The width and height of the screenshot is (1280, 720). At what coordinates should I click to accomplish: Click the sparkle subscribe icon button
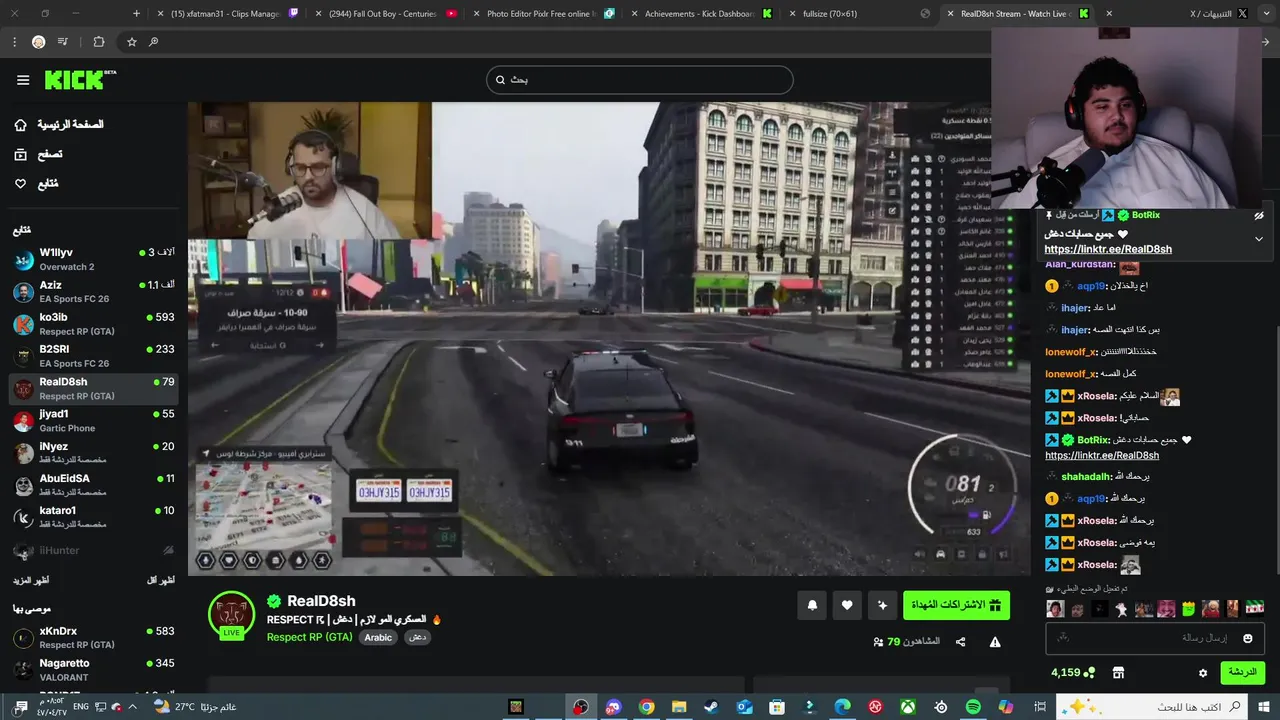tap(882, 605)
